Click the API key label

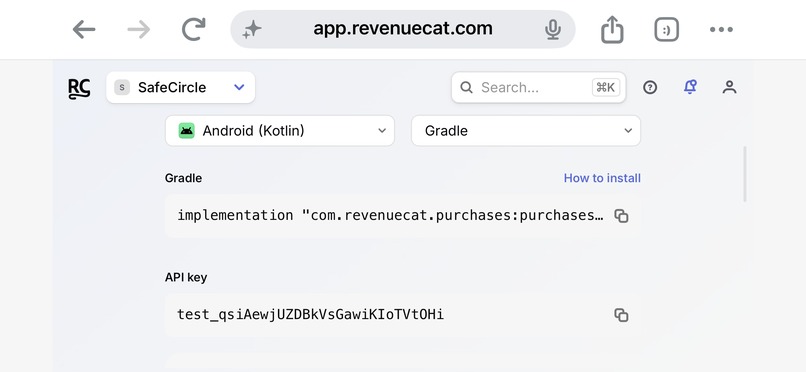pos(186,277)
